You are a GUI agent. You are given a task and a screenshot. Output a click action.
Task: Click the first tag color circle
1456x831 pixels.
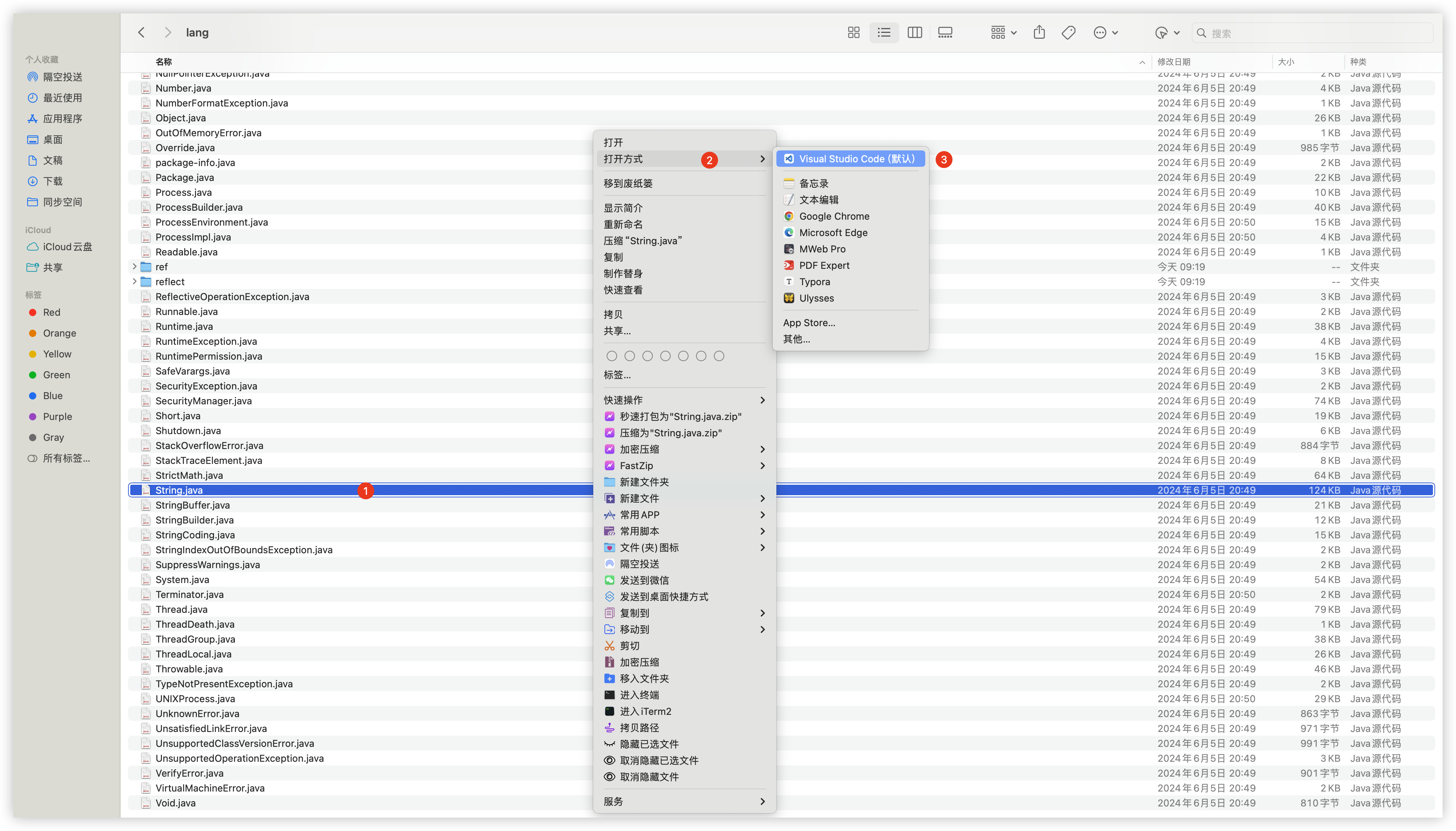click(x=612, y=356)
